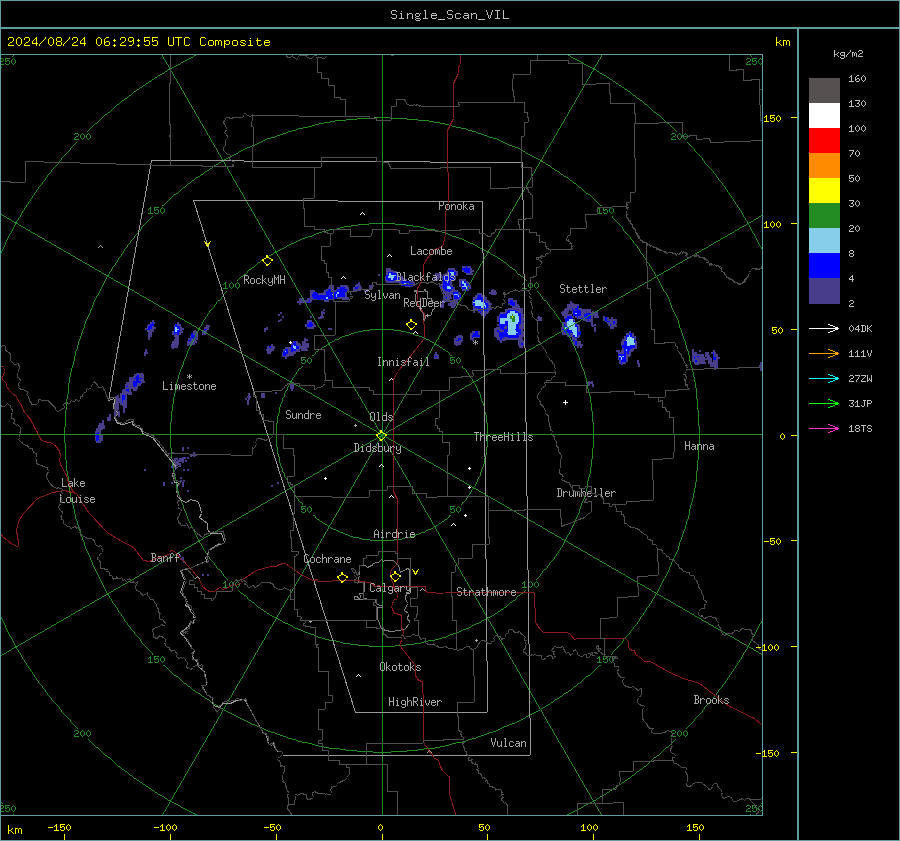
Task: Click the large storm cell west of Stettler
Action: coord(510,325)
